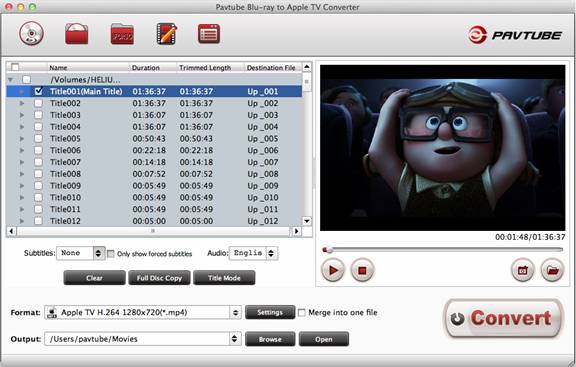This screenshot has width=576, height=367.
Task: Open the Output path dropdown
Action: coord(143,339)
